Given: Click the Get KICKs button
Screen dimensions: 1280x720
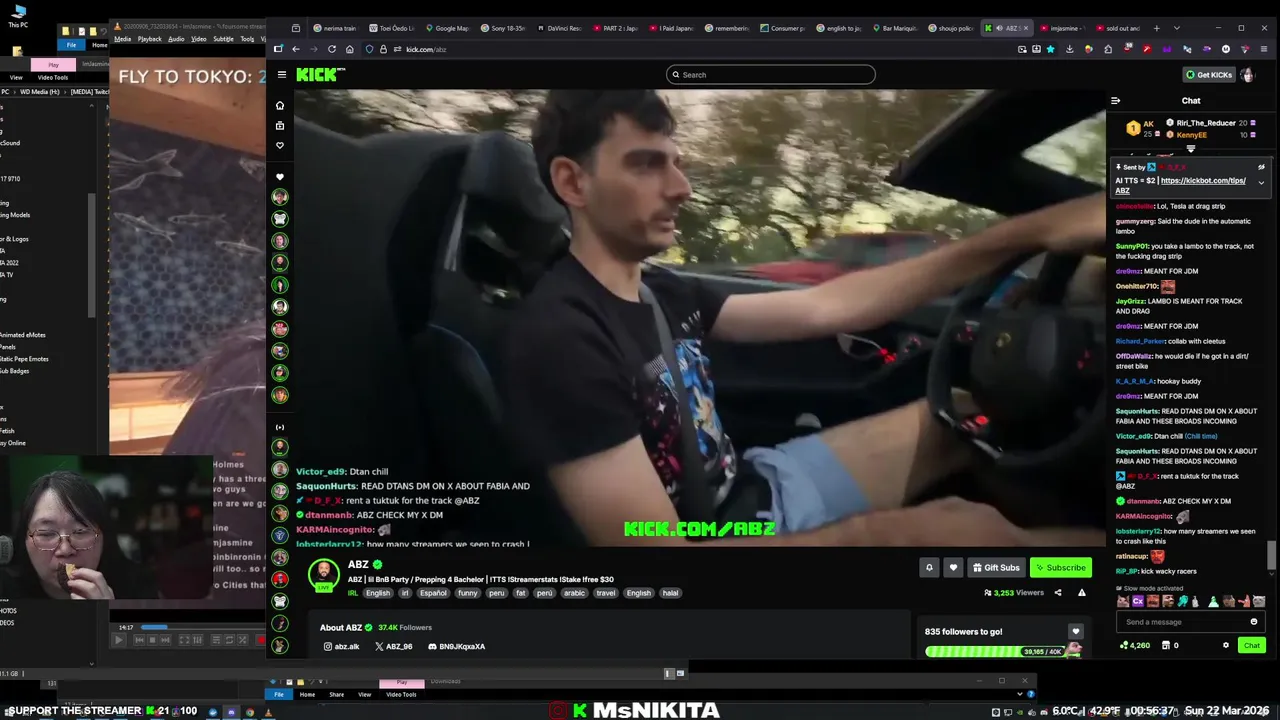Looking at the screenshot, I should pyautogui.click(x=1209, y=75).
